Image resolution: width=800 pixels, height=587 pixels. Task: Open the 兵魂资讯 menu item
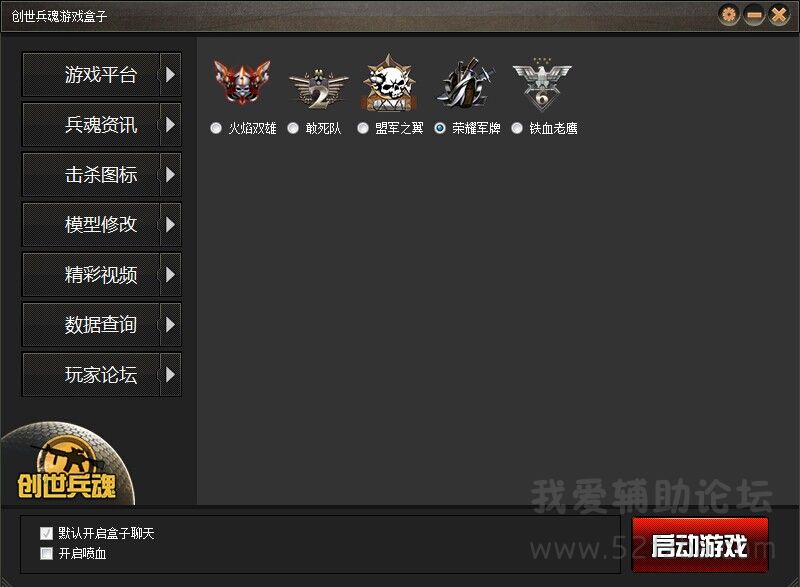click(x=102, y=124)
